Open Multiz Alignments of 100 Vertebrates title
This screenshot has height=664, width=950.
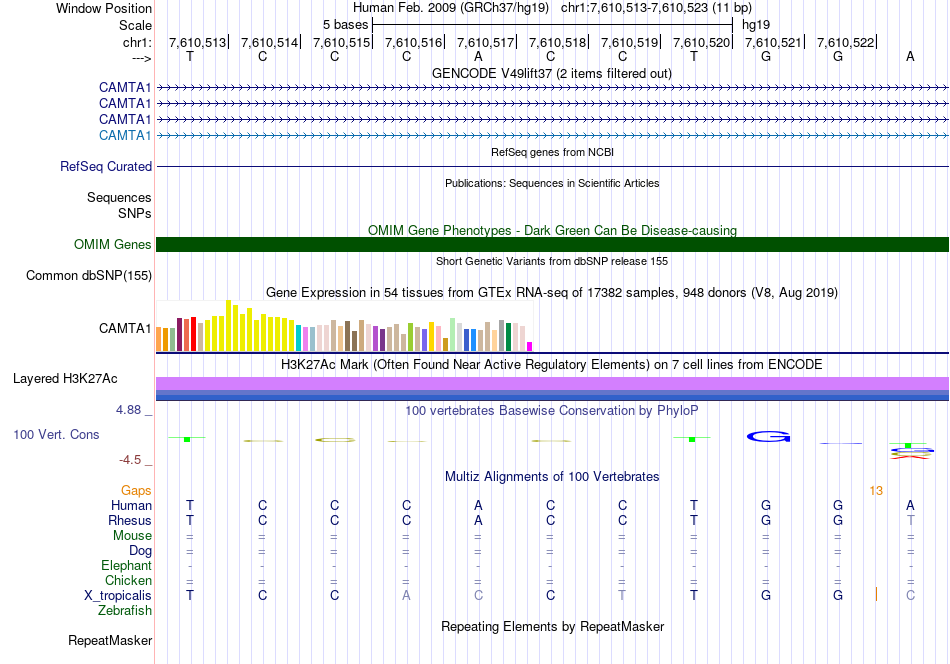(552, 477)
